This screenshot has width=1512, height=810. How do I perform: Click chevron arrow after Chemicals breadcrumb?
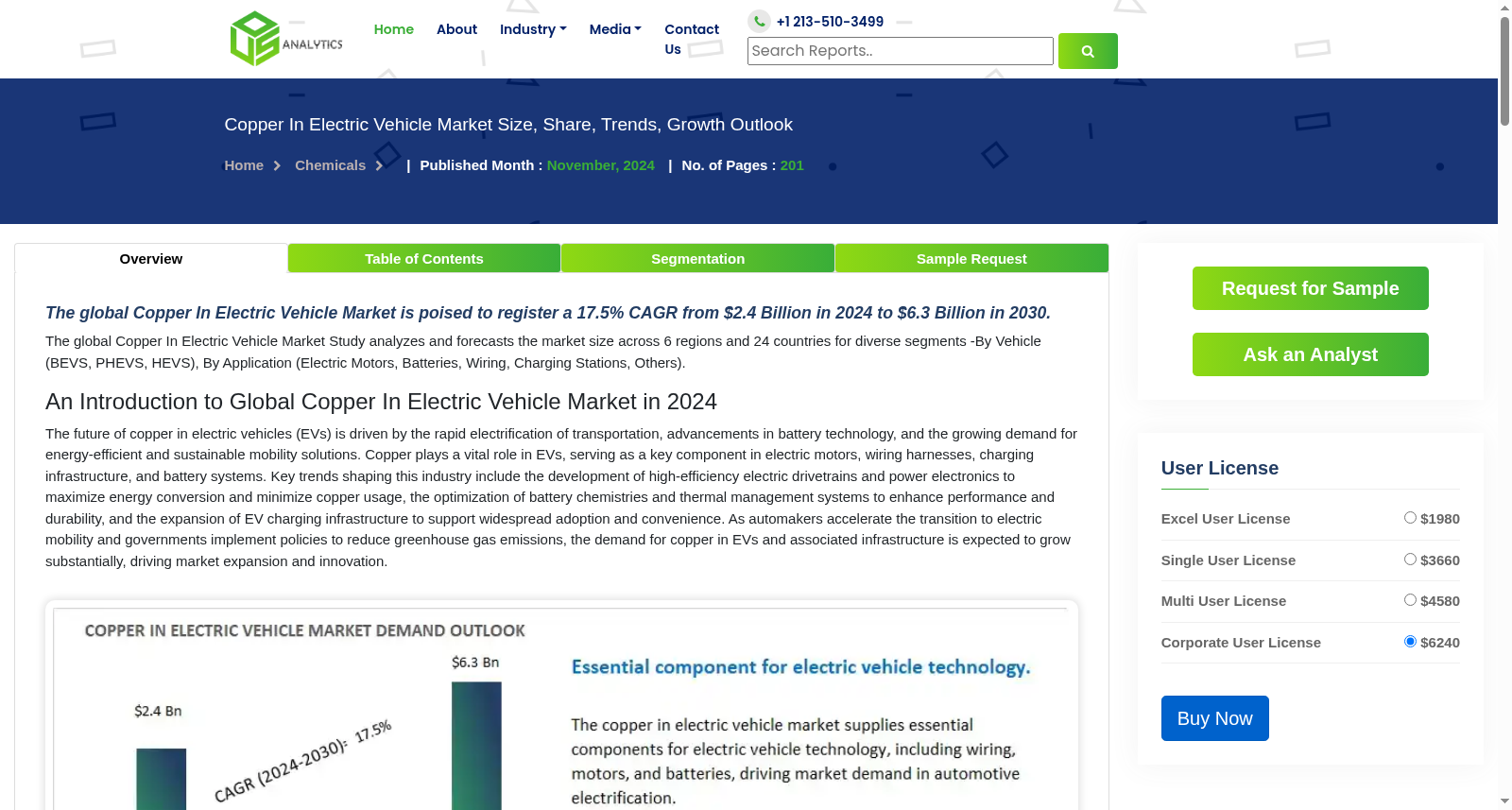click(x=379, y=165)
